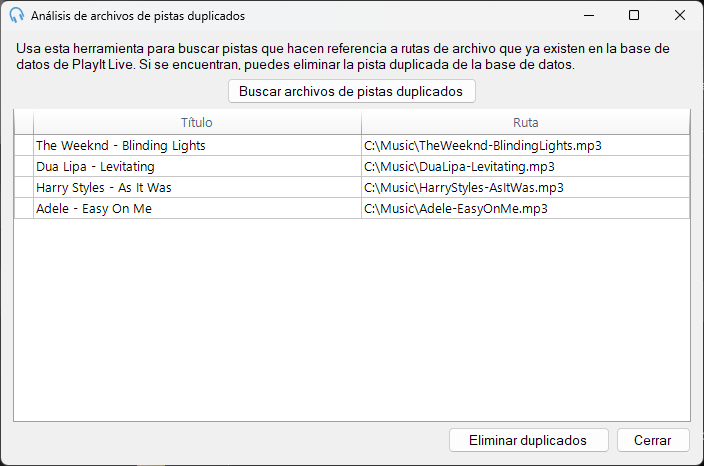Click the DuaLipa-Levitating.mp3 path cell
The width and height of the screenshot is (704, 466).
[x=525, y=167]
